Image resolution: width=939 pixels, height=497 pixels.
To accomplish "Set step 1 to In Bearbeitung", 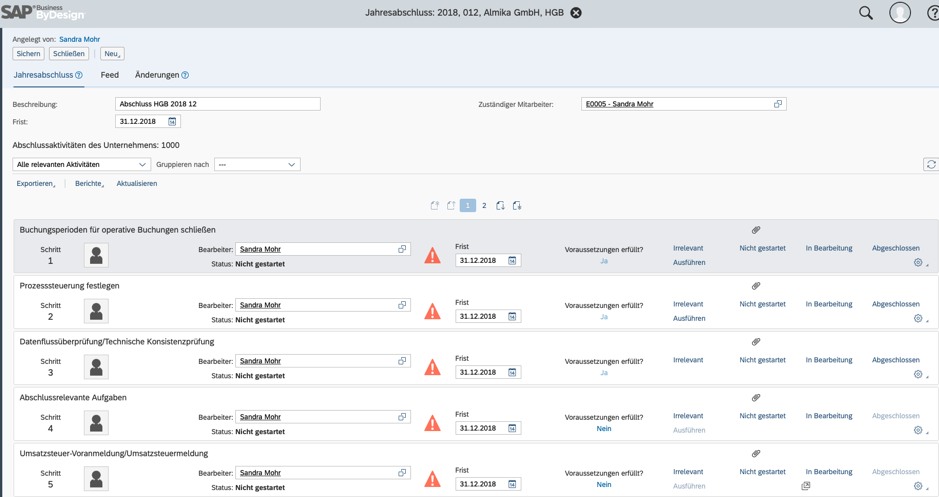I will [x=829, y=248].
